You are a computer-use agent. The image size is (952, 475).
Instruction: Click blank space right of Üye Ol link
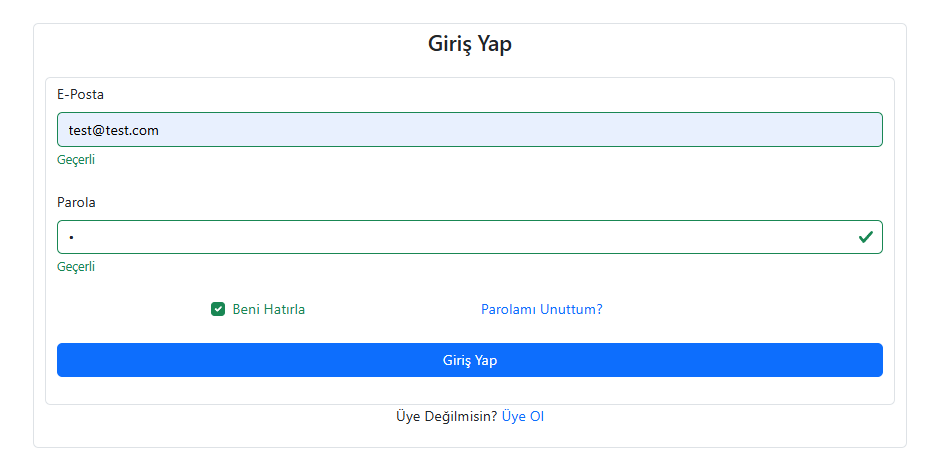700,416
